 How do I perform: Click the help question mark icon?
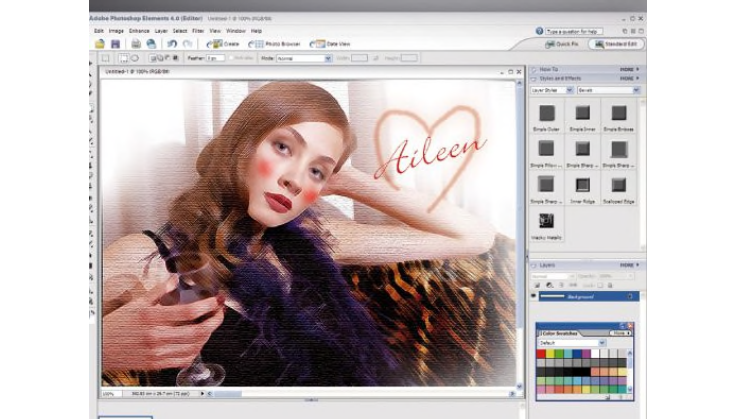pyautogui.click(x=539, y=31)
